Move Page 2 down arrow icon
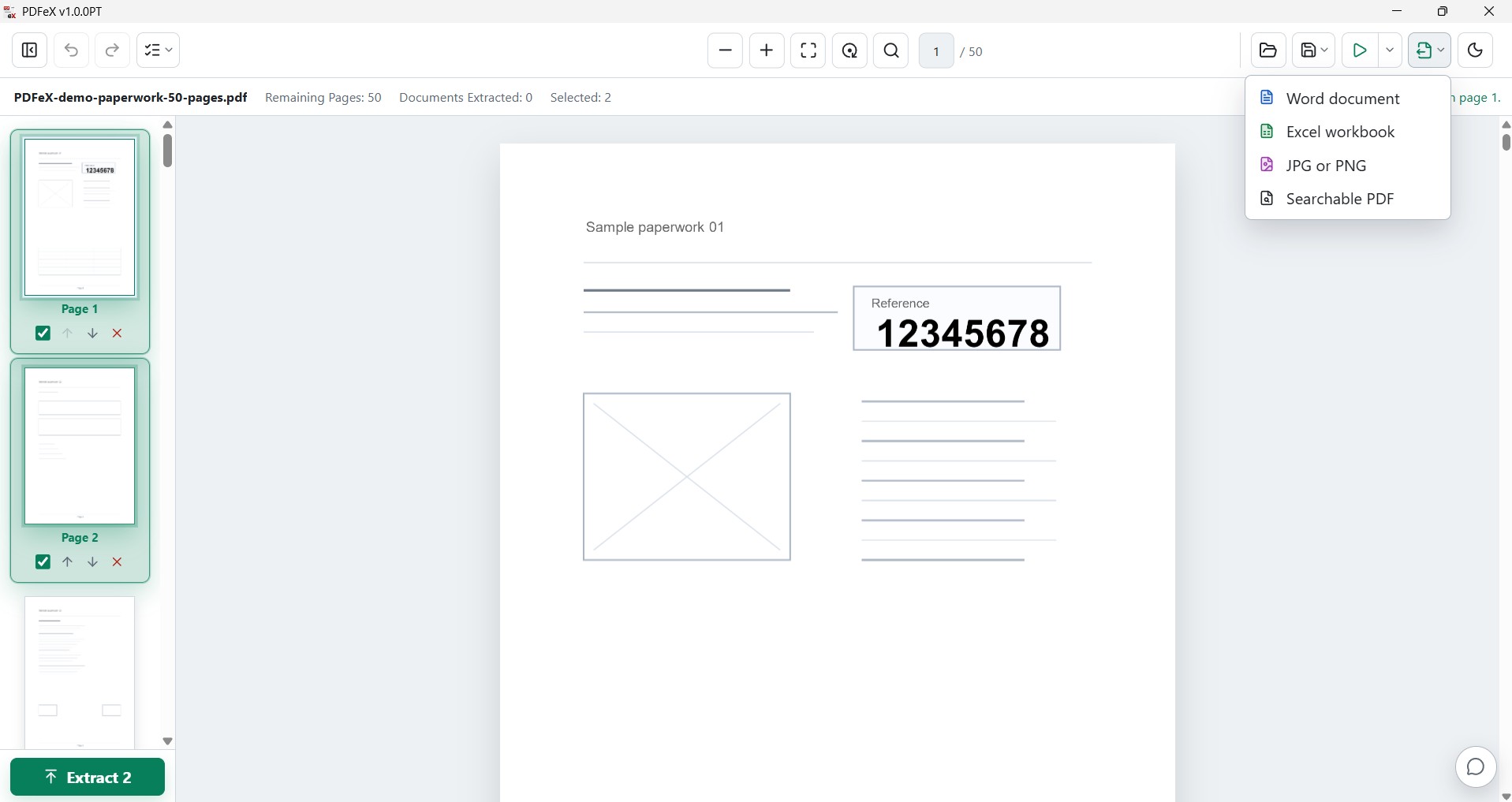Screen dimensions: 1512x802 [x=92, y=562]
